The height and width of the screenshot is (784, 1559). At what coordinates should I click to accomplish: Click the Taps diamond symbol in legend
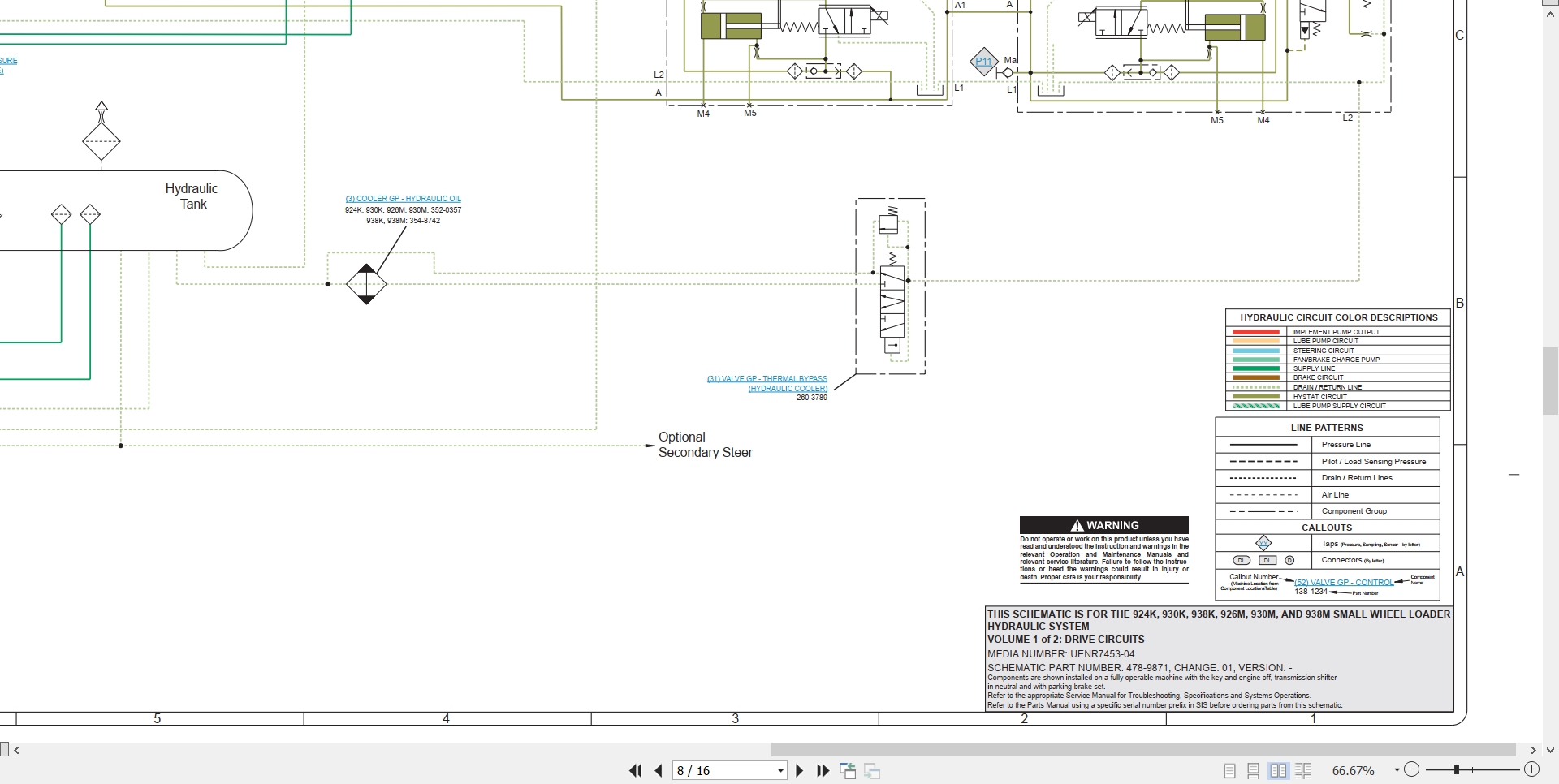pos(1263,543)
